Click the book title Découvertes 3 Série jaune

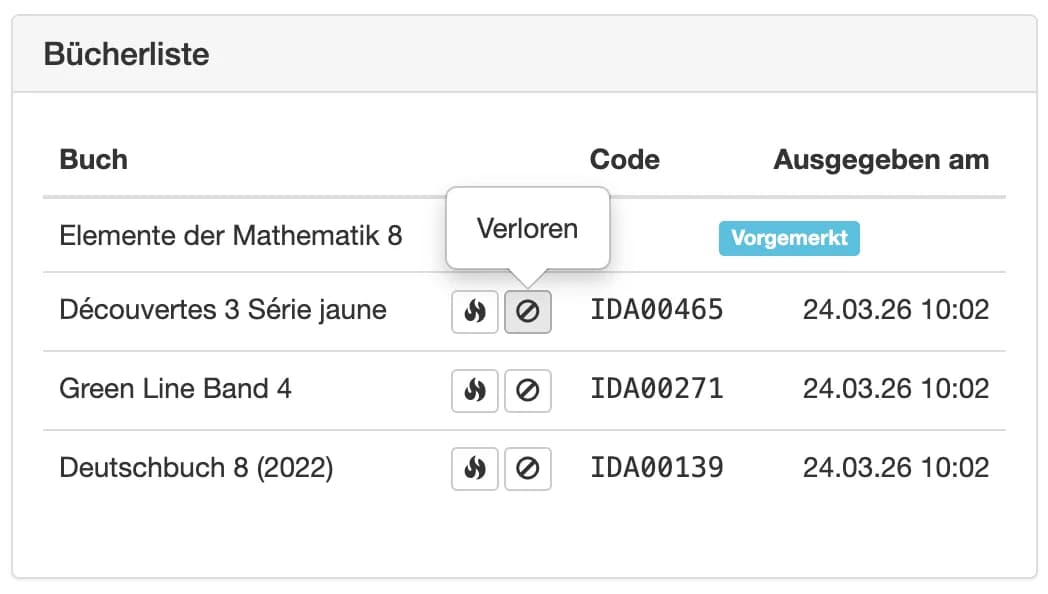(222, 310)
